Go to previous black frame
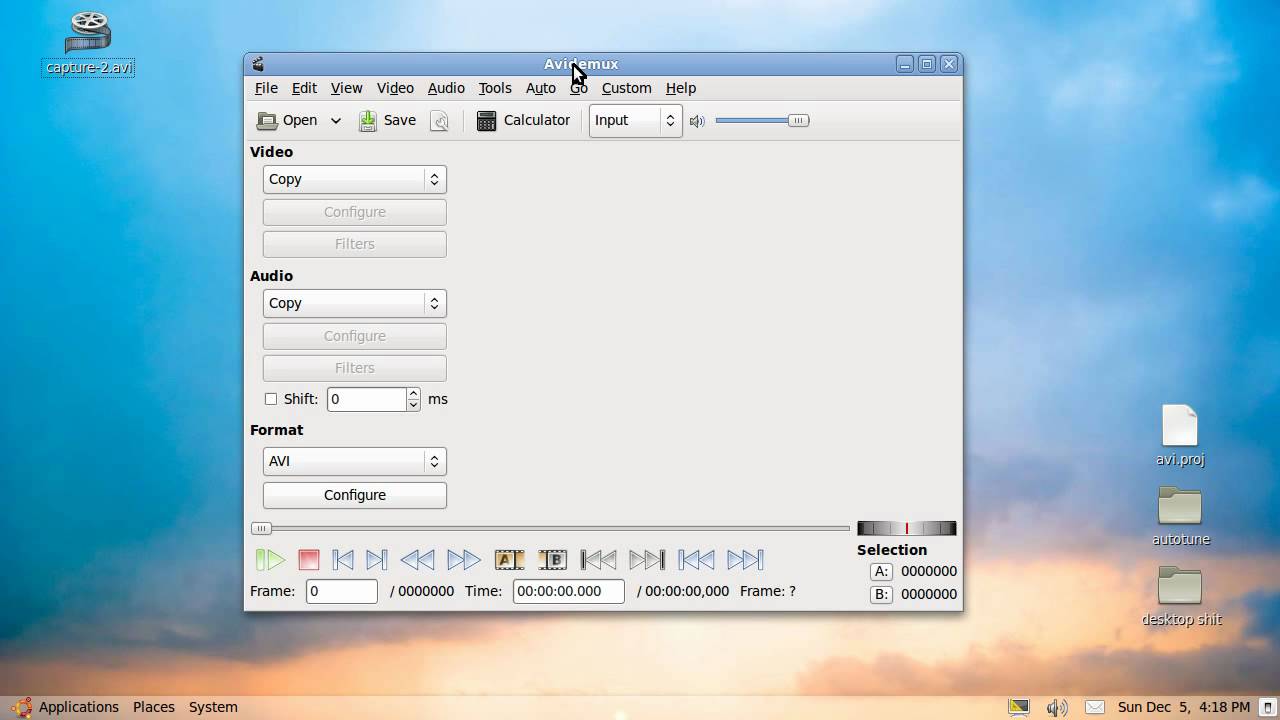The height and width of the screenshot is (720, 1280). [599, 560]
